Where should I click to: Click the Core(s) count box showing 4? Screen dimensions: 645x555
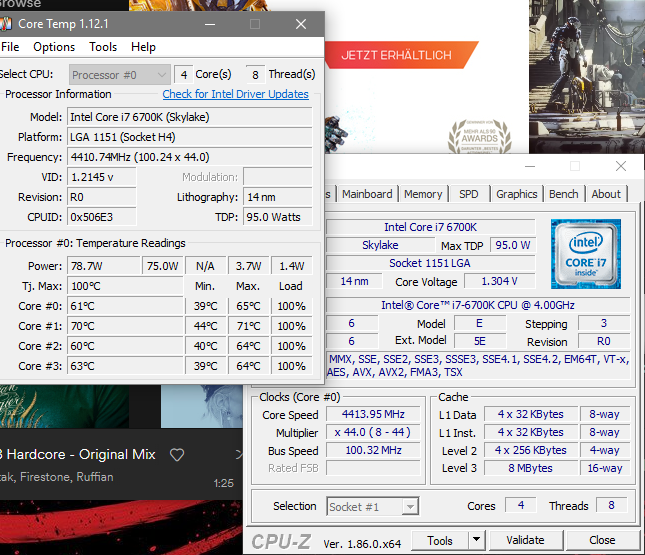pyautogui.click(x=183, y=74)
